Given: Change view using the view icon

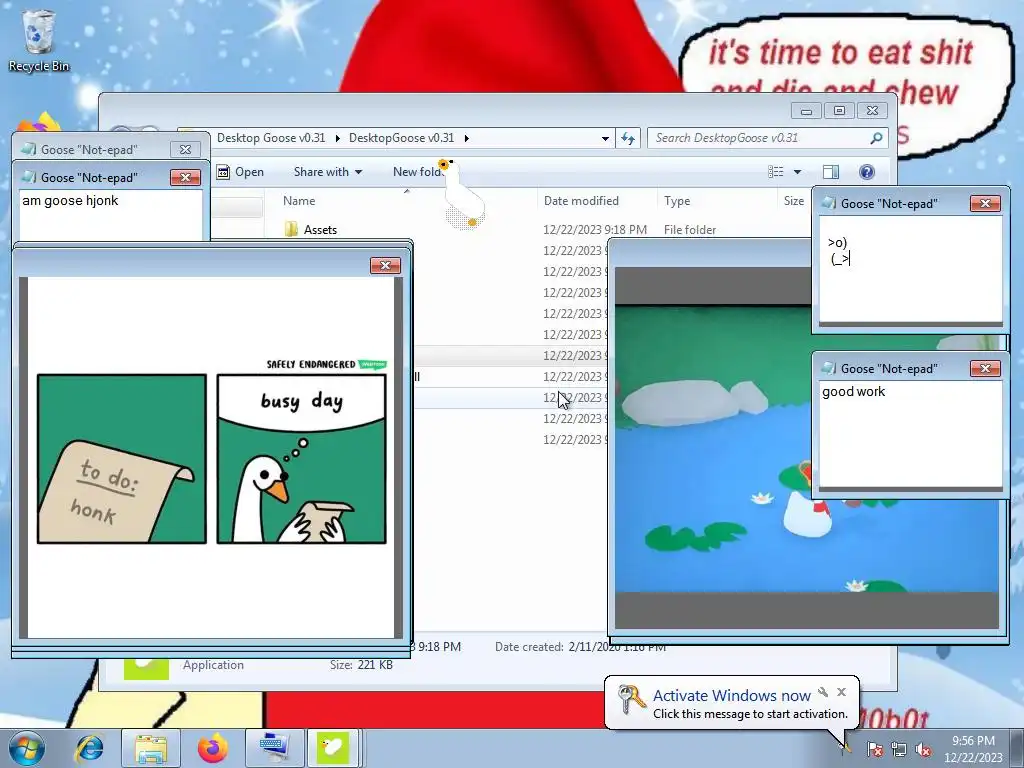Looking at the screenshot, I should 775,172.
